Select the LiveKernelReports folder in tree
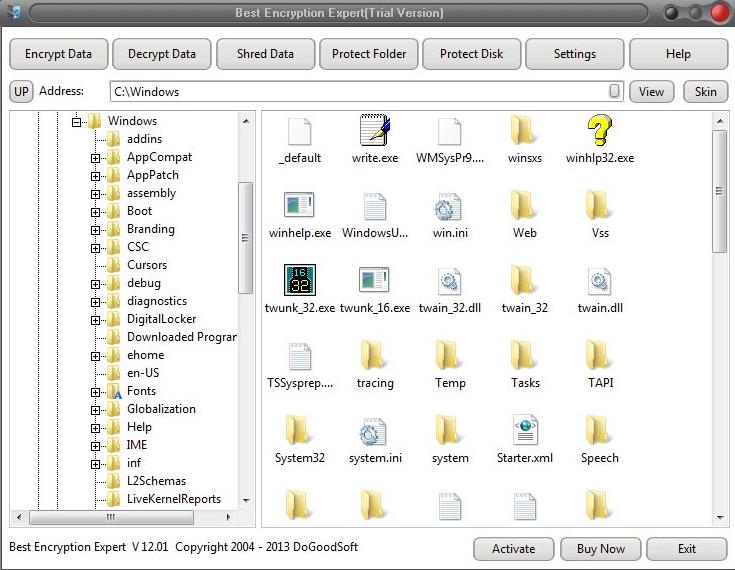Screen dimensions: 735x570 coord(173,499)
